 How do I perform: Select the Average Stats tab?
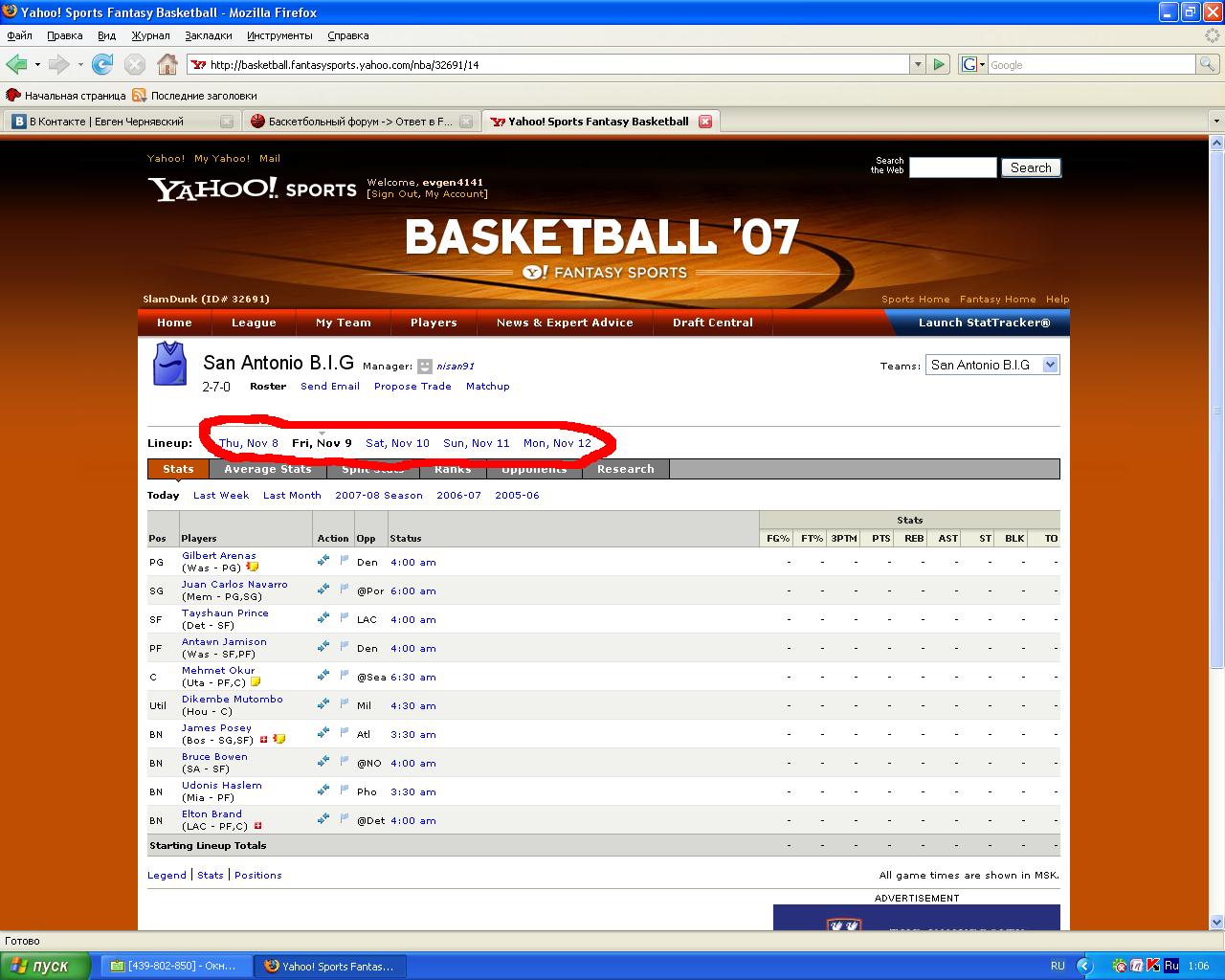click(x=268, y=469)
